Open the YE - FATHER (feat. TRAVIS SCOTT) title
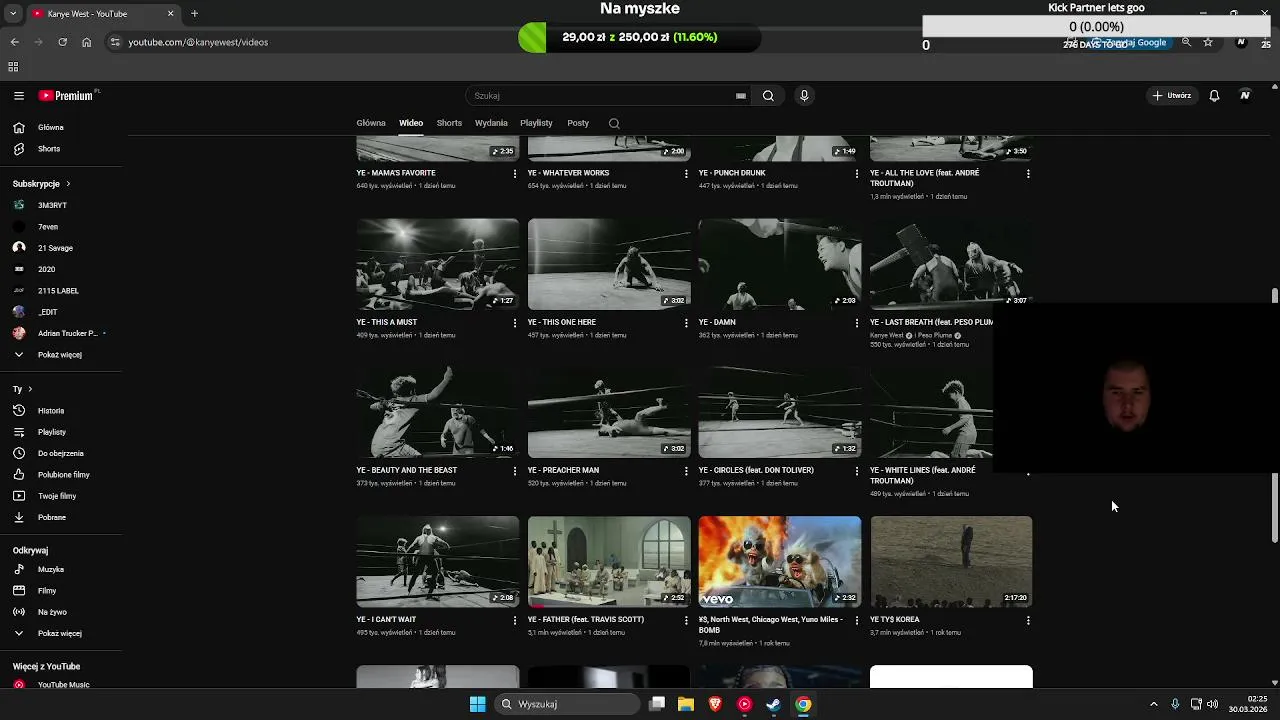 point(586,620)
